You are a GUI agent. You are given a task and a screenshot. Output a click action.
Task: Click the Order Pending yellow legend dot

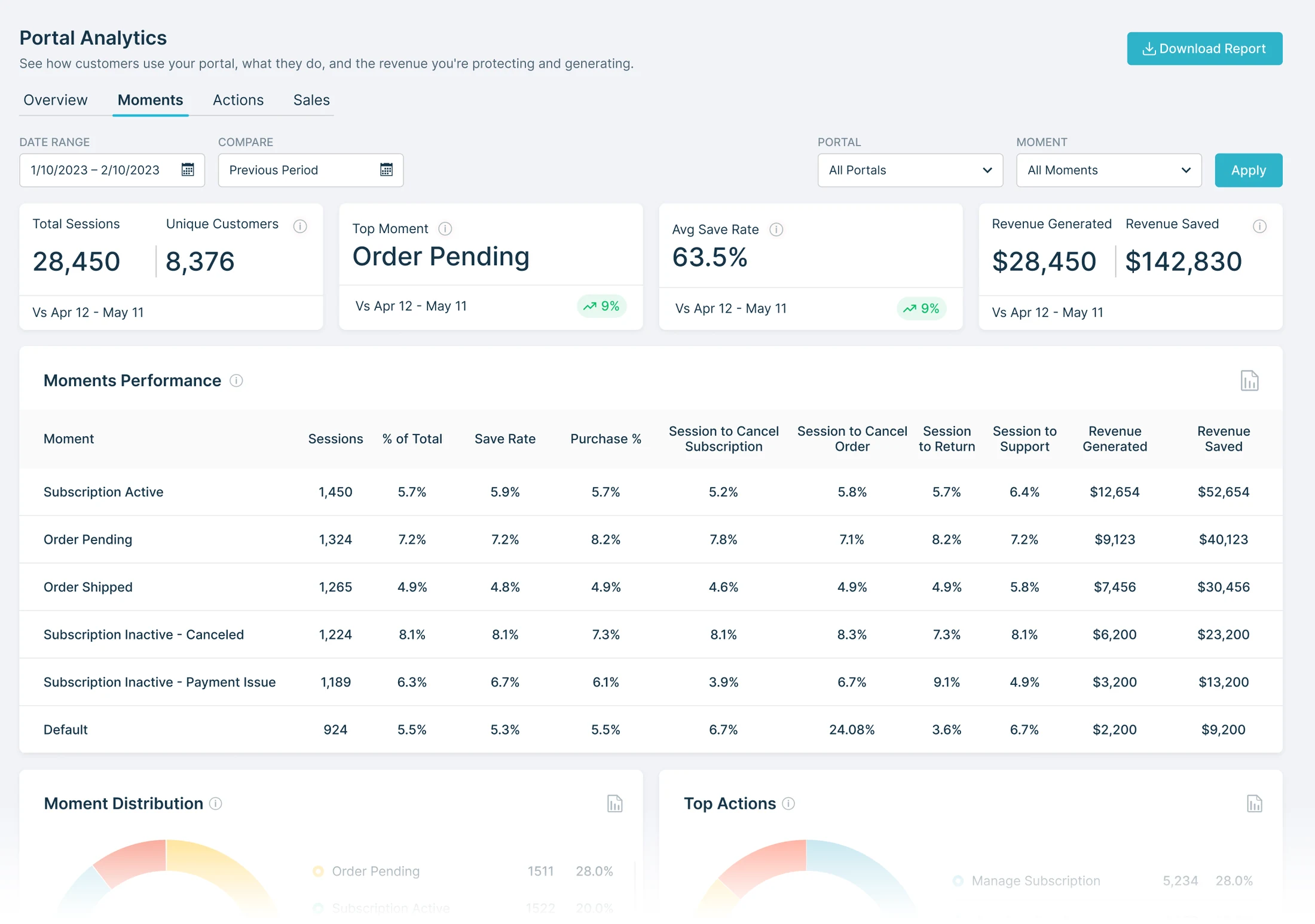(318, 871)
